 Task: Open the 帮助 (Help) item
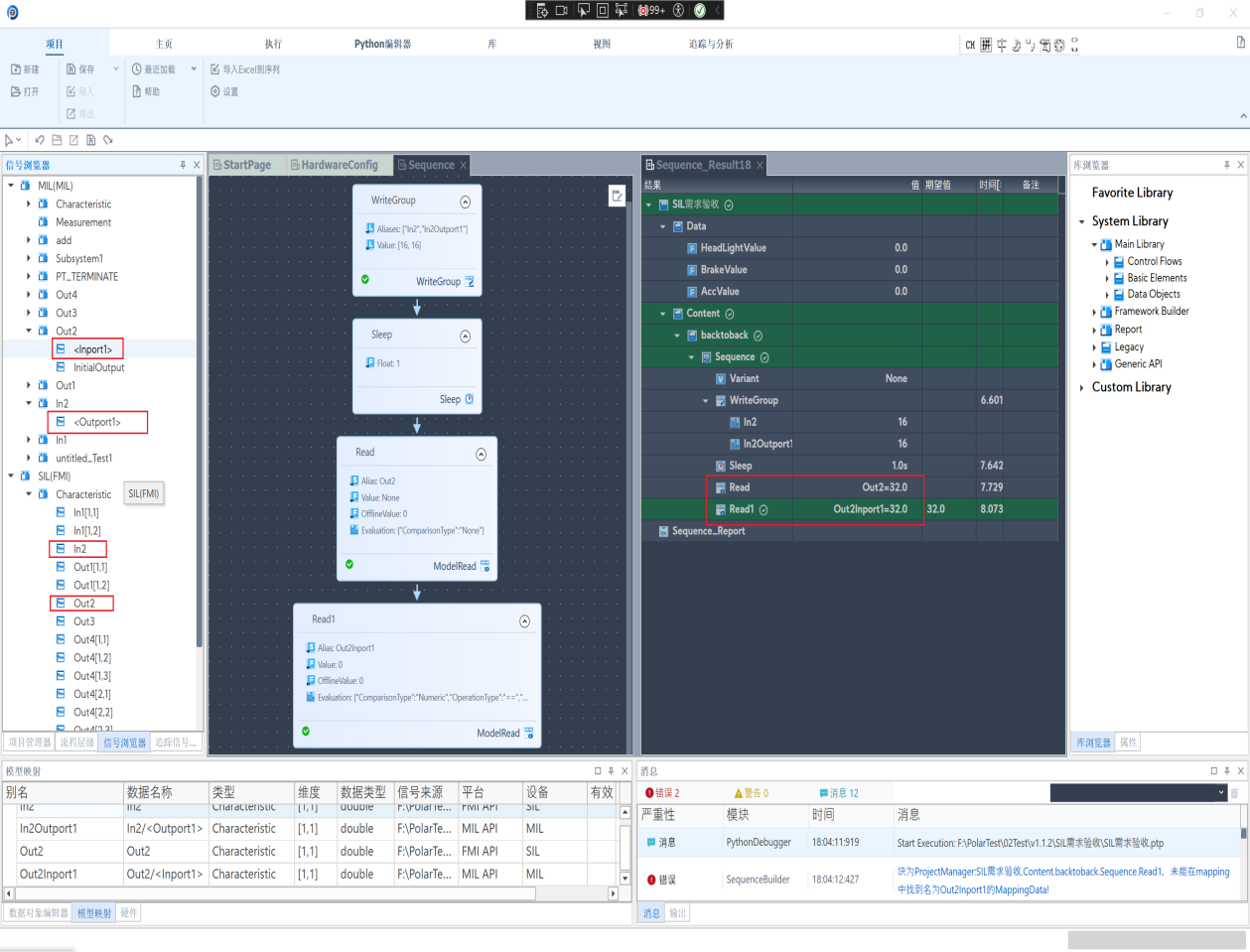point(145,91)
